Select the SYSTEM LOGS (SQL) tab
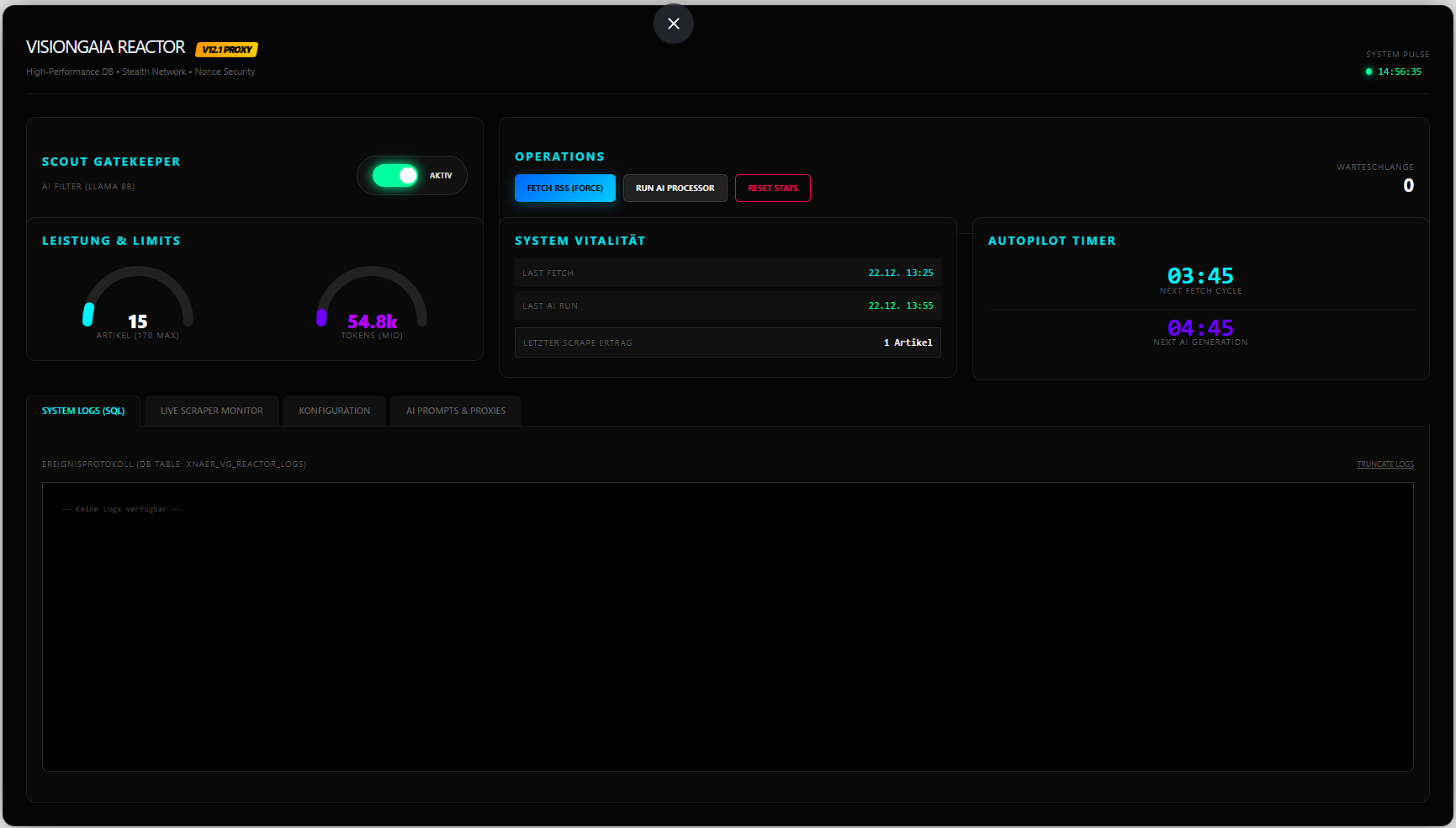Viewport: 1456px width, 828px height. (x=83, y=411)
